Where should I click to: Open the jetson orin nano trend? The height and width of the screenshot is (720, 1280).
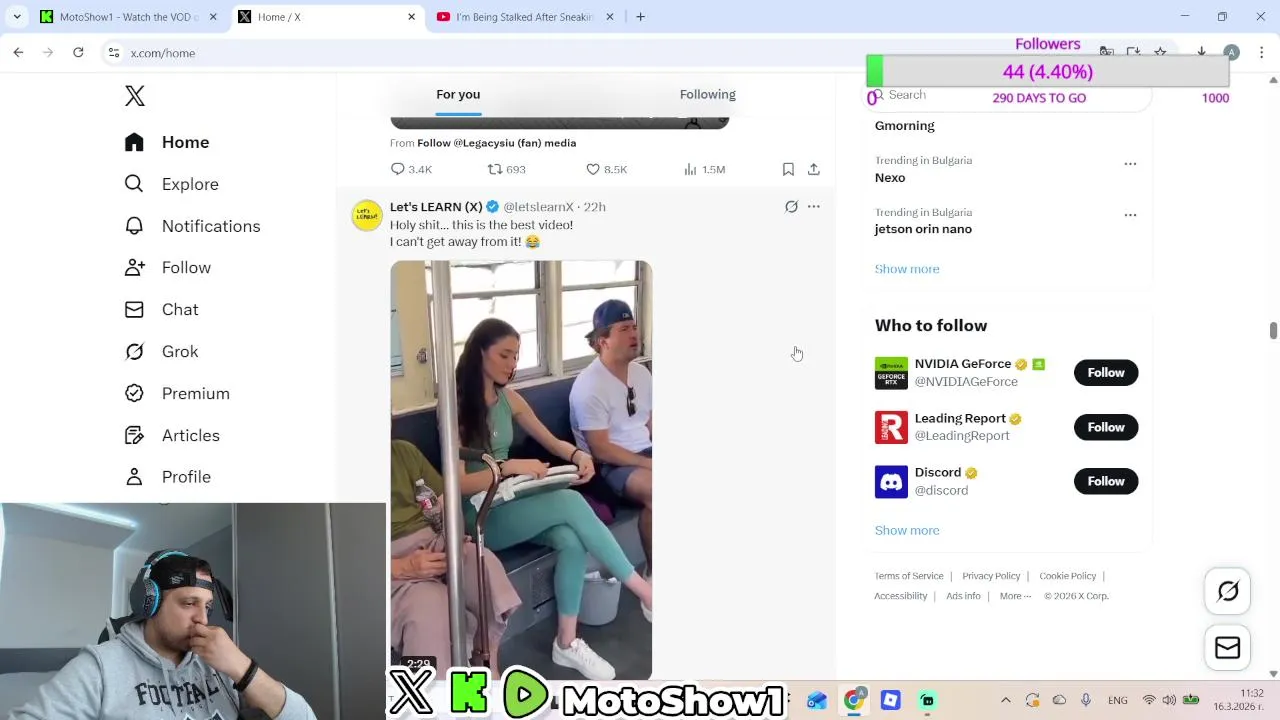(x=923, y=229)
